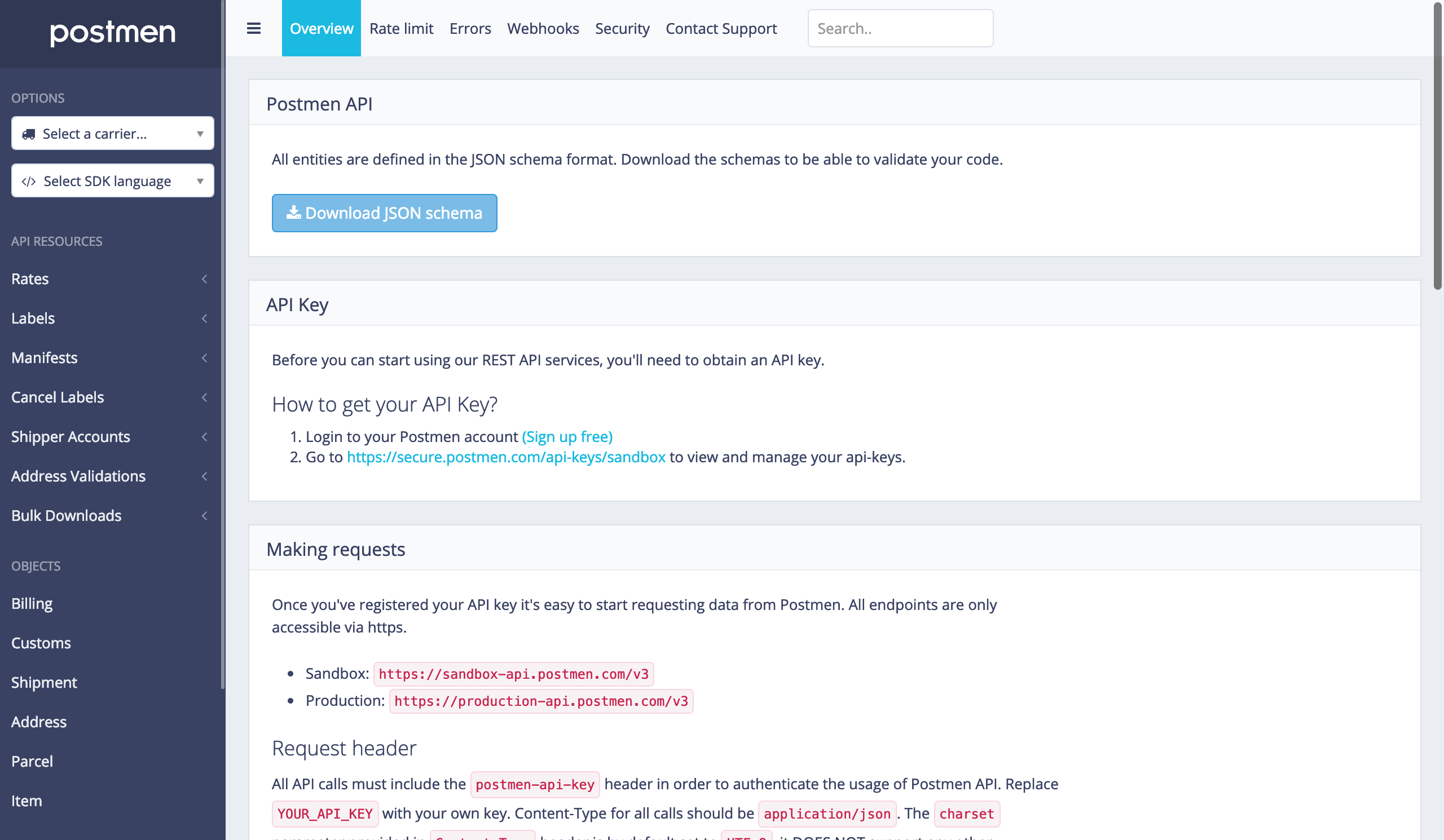This screenshot has width=1444, height=840.
Task: Select the Overview tab
Action: point(322,28)
